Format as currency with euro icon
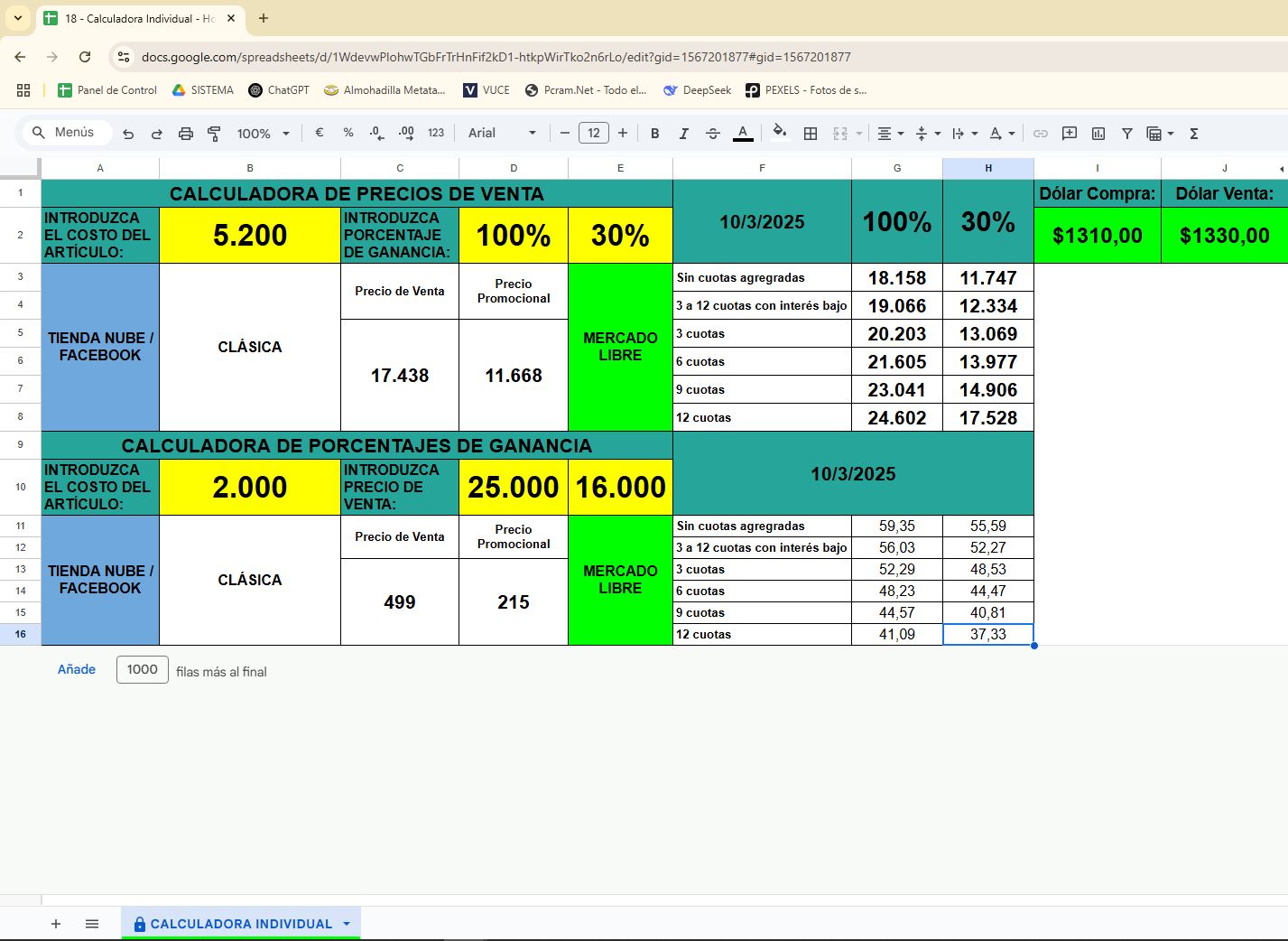 320,133
